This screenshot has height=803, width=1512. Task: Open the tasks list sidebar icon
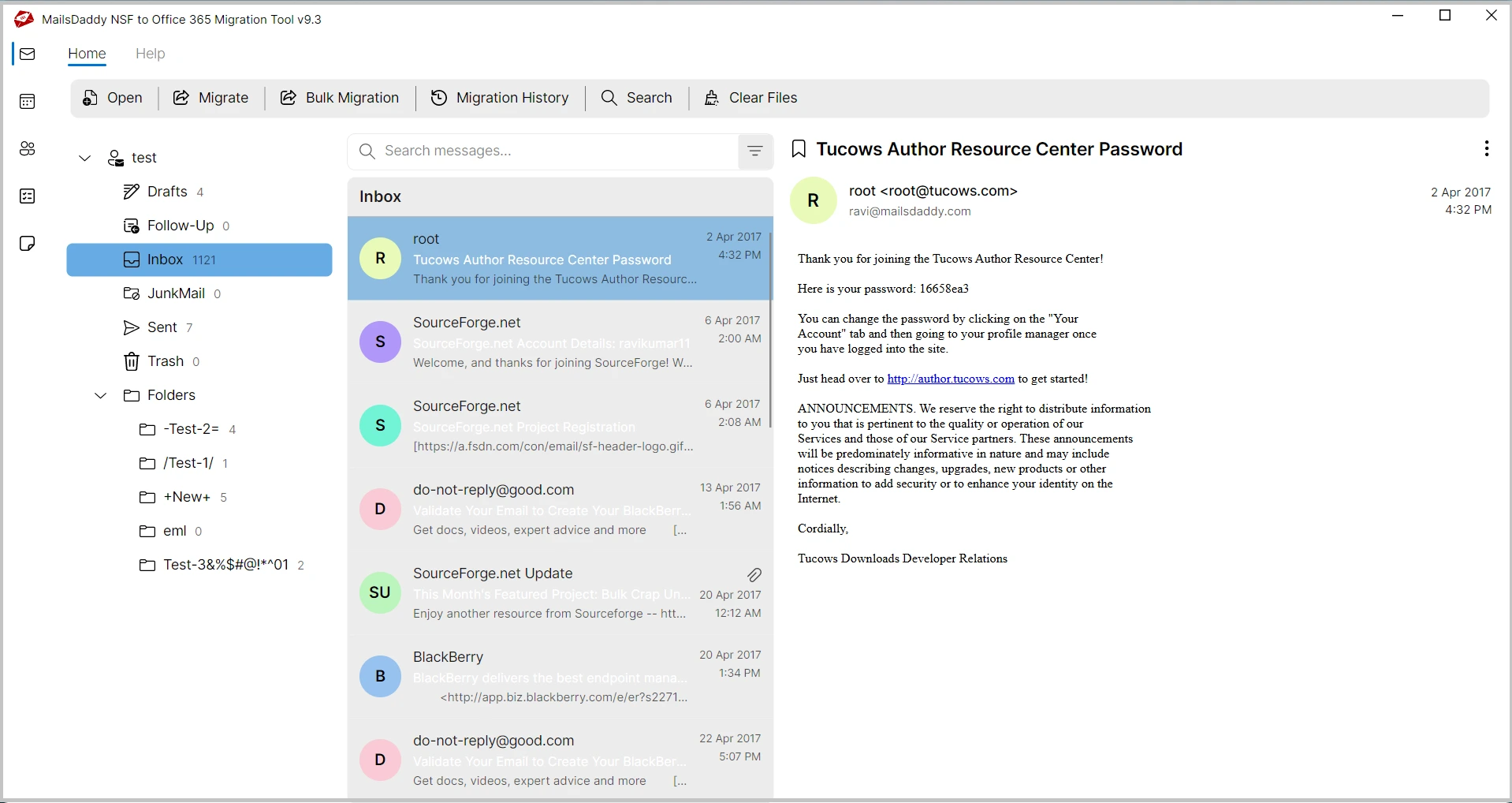28,196
